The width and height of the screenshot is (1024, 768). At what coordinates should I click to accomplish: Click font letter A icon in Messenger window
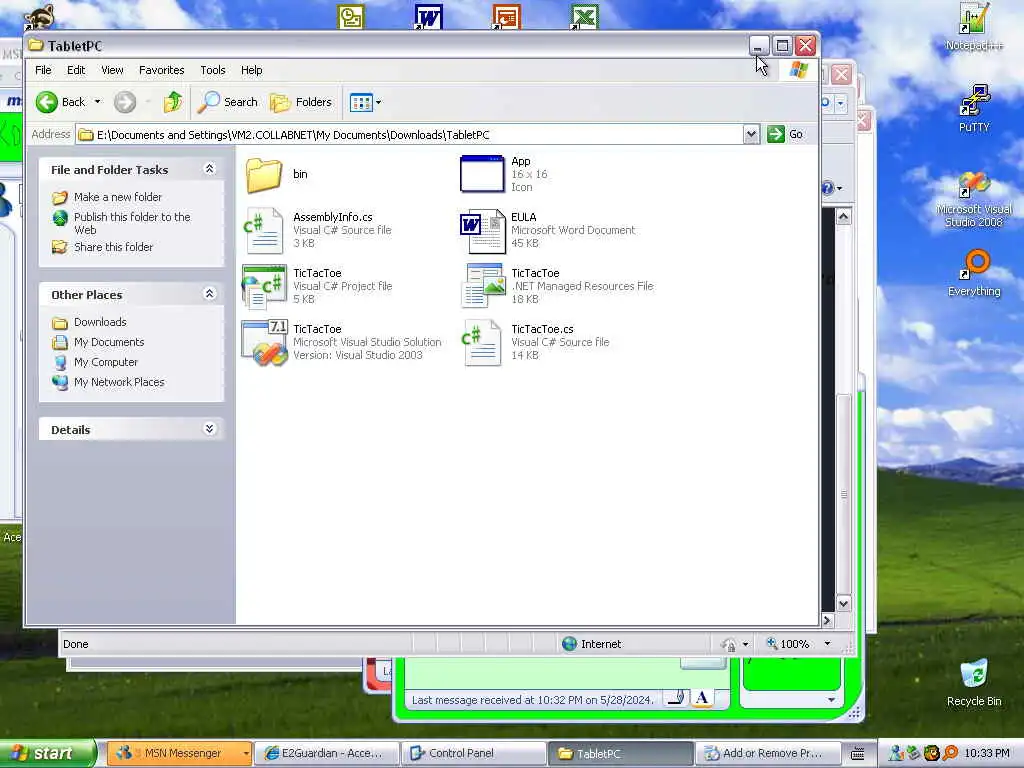[702, 698]
